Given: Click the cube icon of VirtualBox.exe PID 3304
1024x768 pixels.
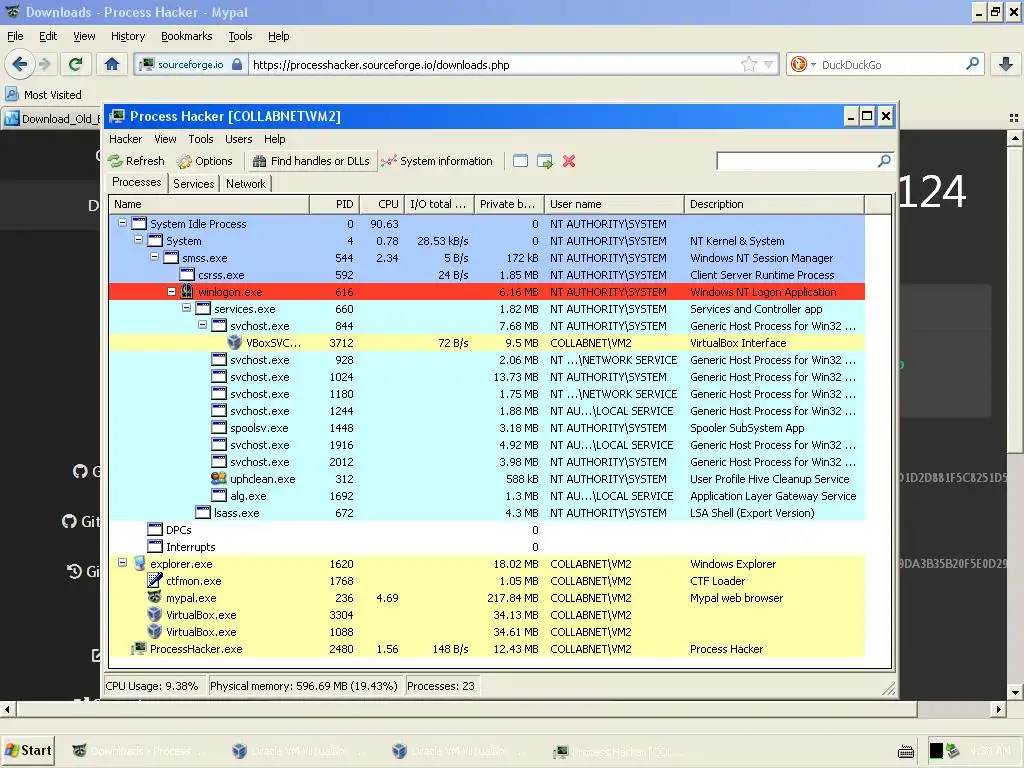Looking at the screenshot, I should (x=155, y=615).
